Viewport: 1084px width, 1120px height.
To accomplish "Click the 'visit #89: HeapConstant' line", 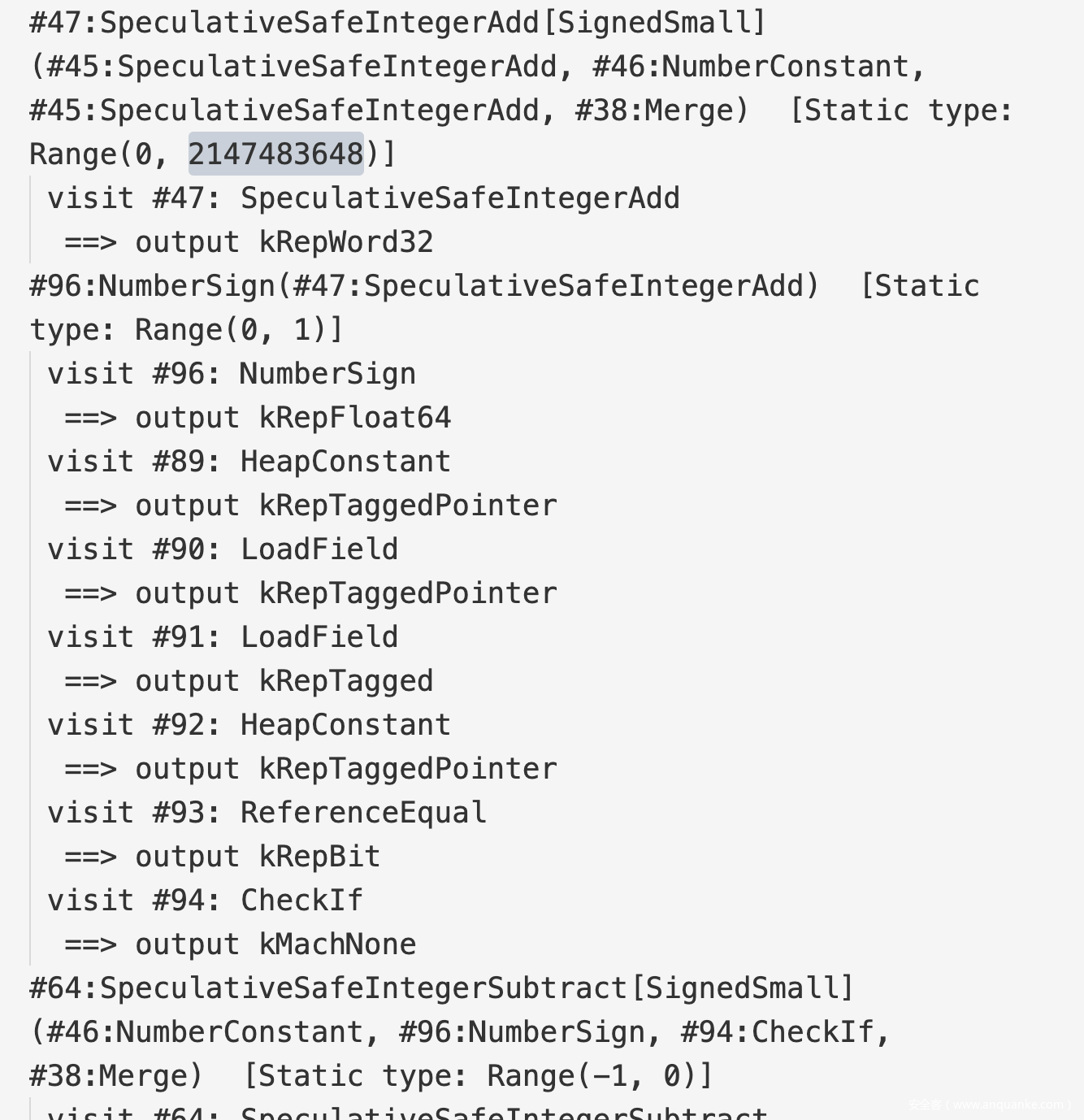I will (x=249, y=462).
